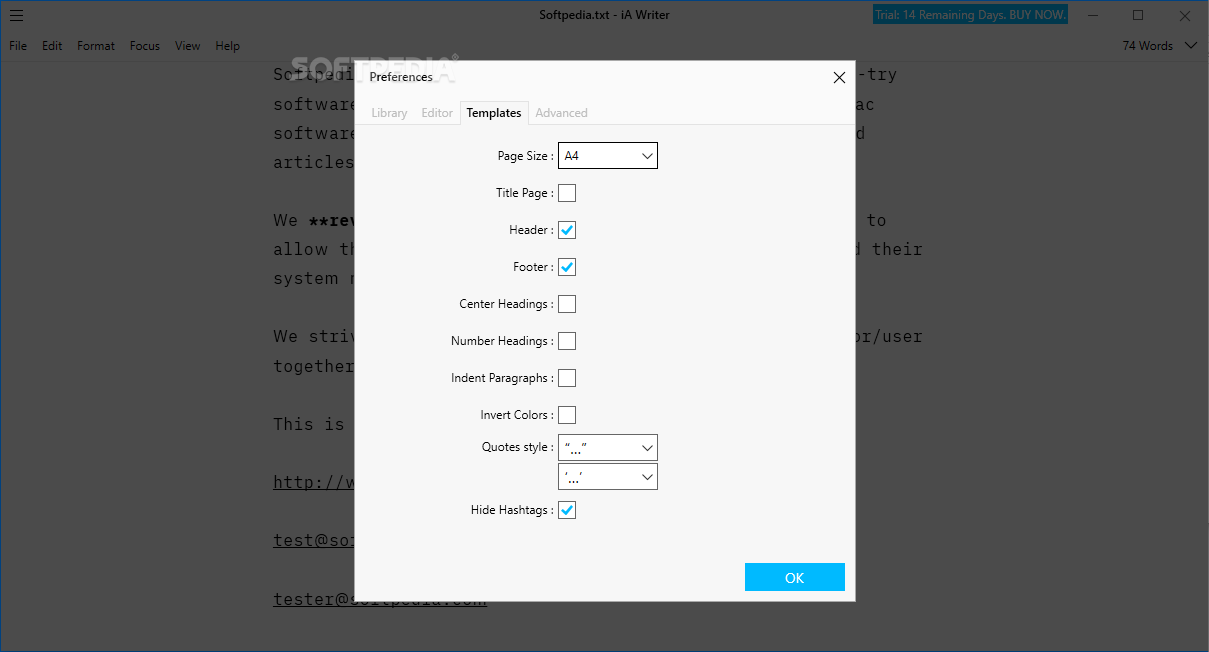The image size is (1209, 652).
Task: Switch to the Editor tab
Action: pos(437,113)
